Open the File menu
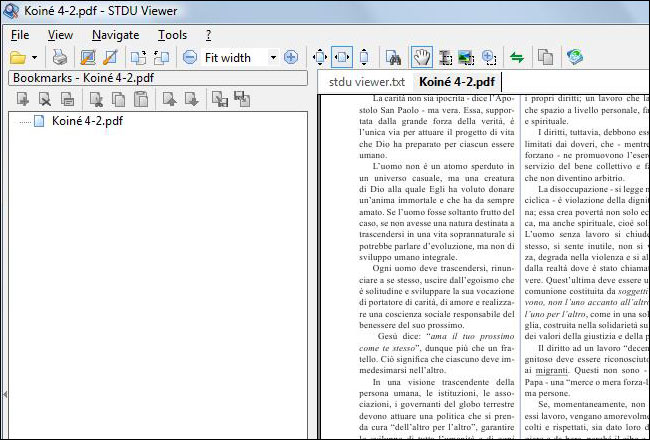Viewport: 650px width, 440px height. [x=20, y=35]
